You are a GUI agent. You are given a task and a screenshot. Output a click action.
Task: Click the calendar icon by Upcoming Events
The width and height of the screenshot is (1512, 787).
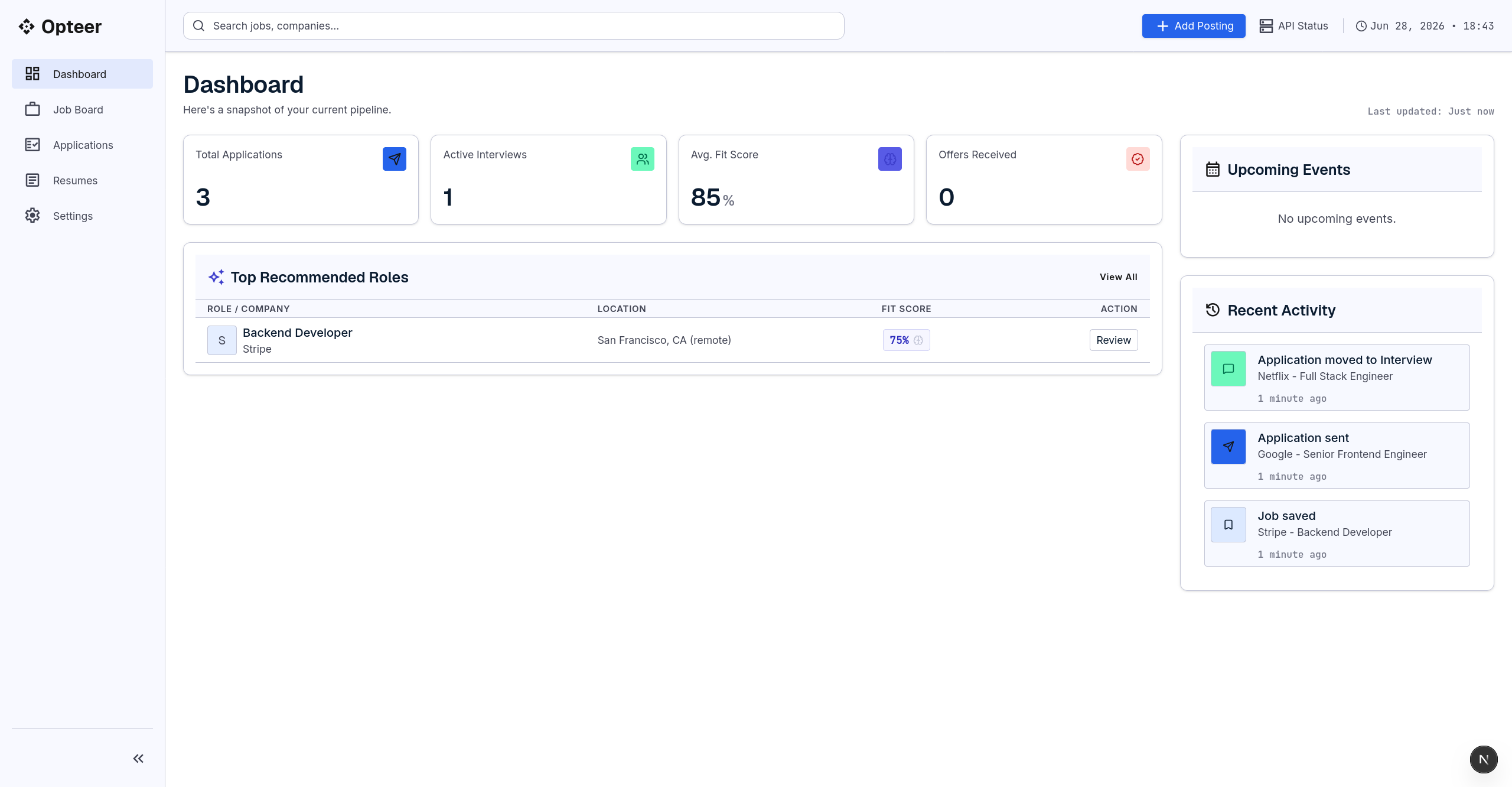(1213, 170)
